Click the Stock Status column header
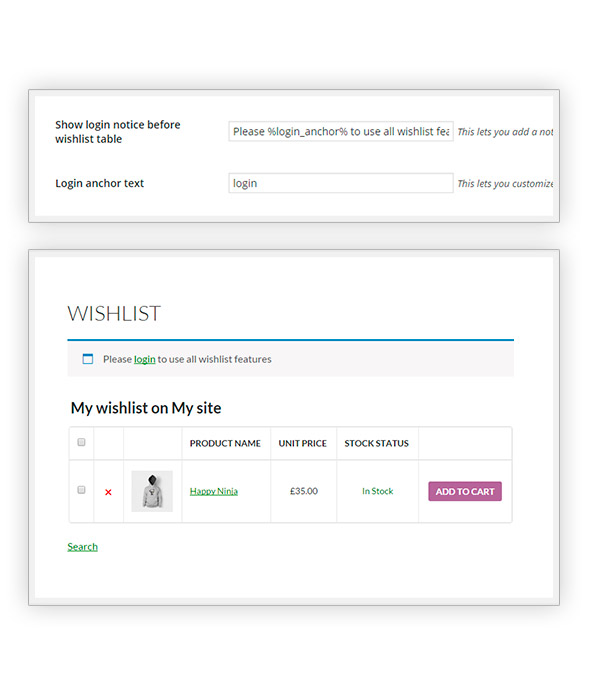Viewport: 600px width, 691px height. pyautogui.click(x=377, y=443)
